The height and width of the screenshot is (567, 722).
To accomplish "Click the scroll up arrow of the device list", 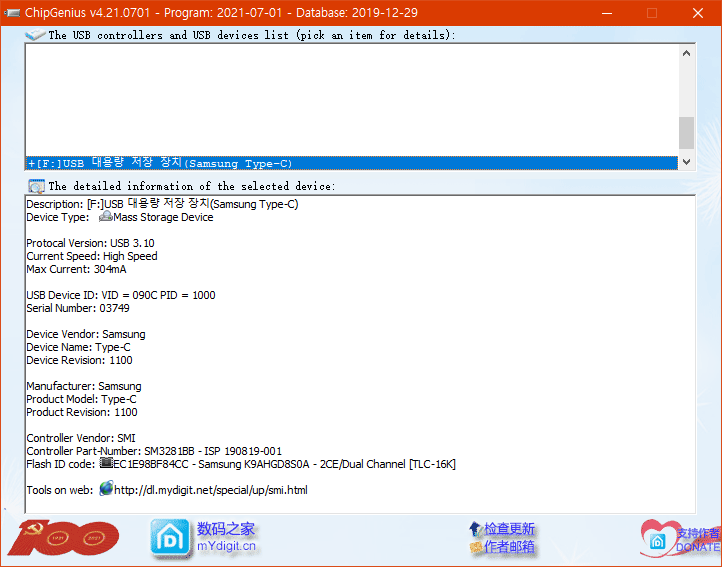I will (686, 53).
